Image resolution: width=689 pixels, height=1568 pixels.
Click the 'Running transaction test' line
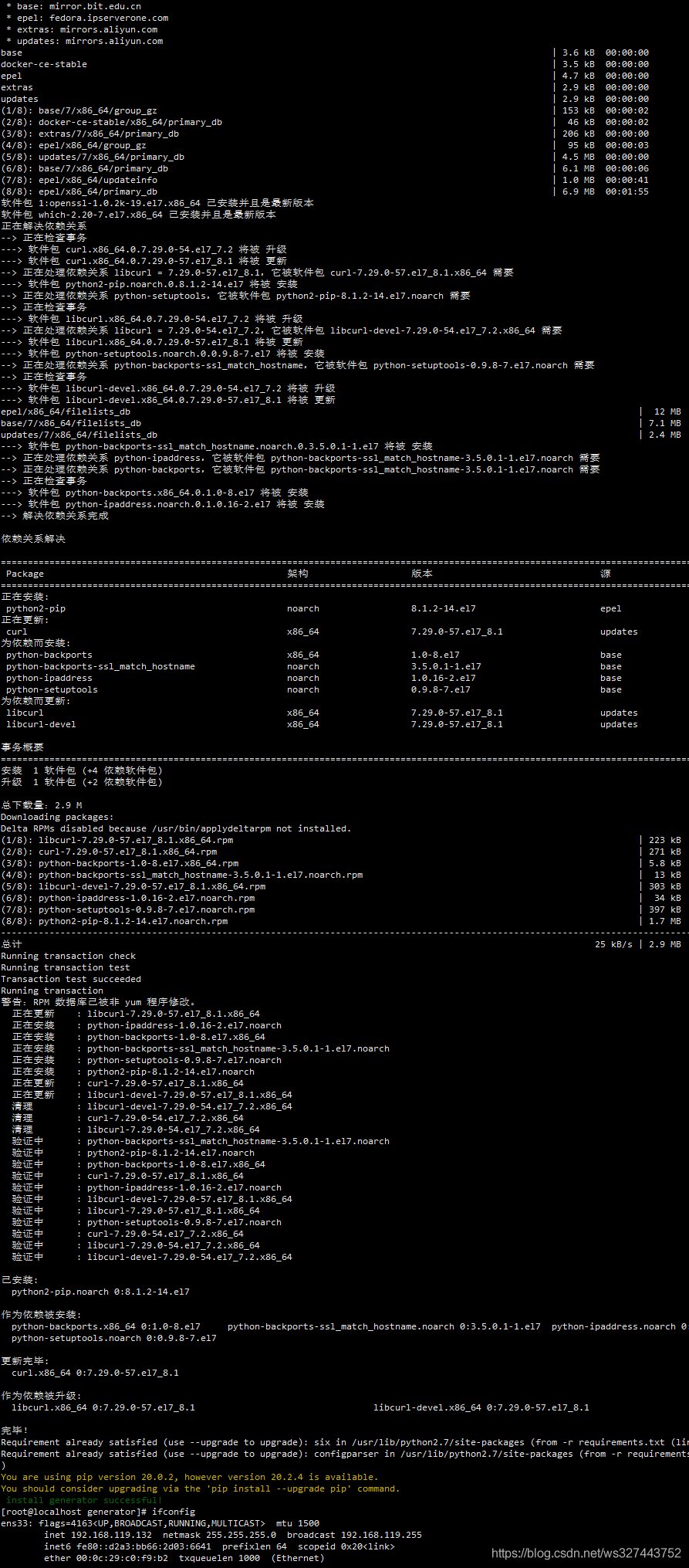(x=66, y=967)
